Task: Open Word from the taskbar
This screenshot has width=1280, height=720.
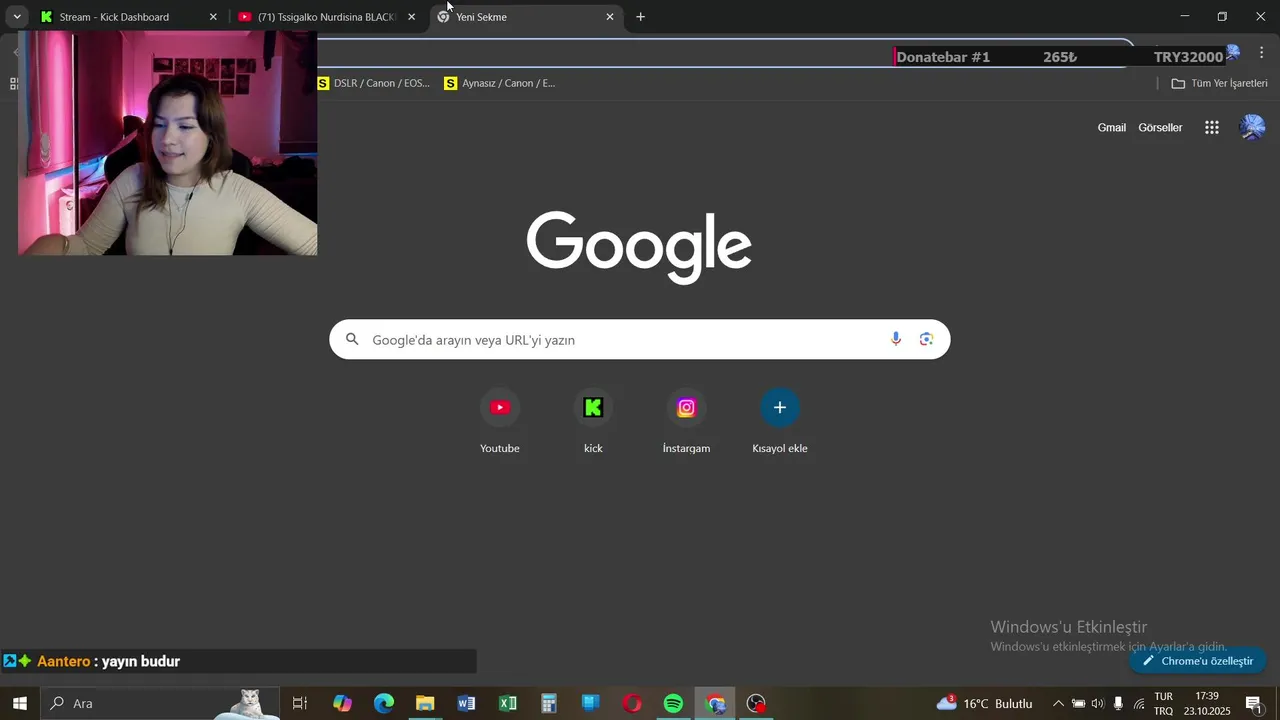Action: click(466, 703)
